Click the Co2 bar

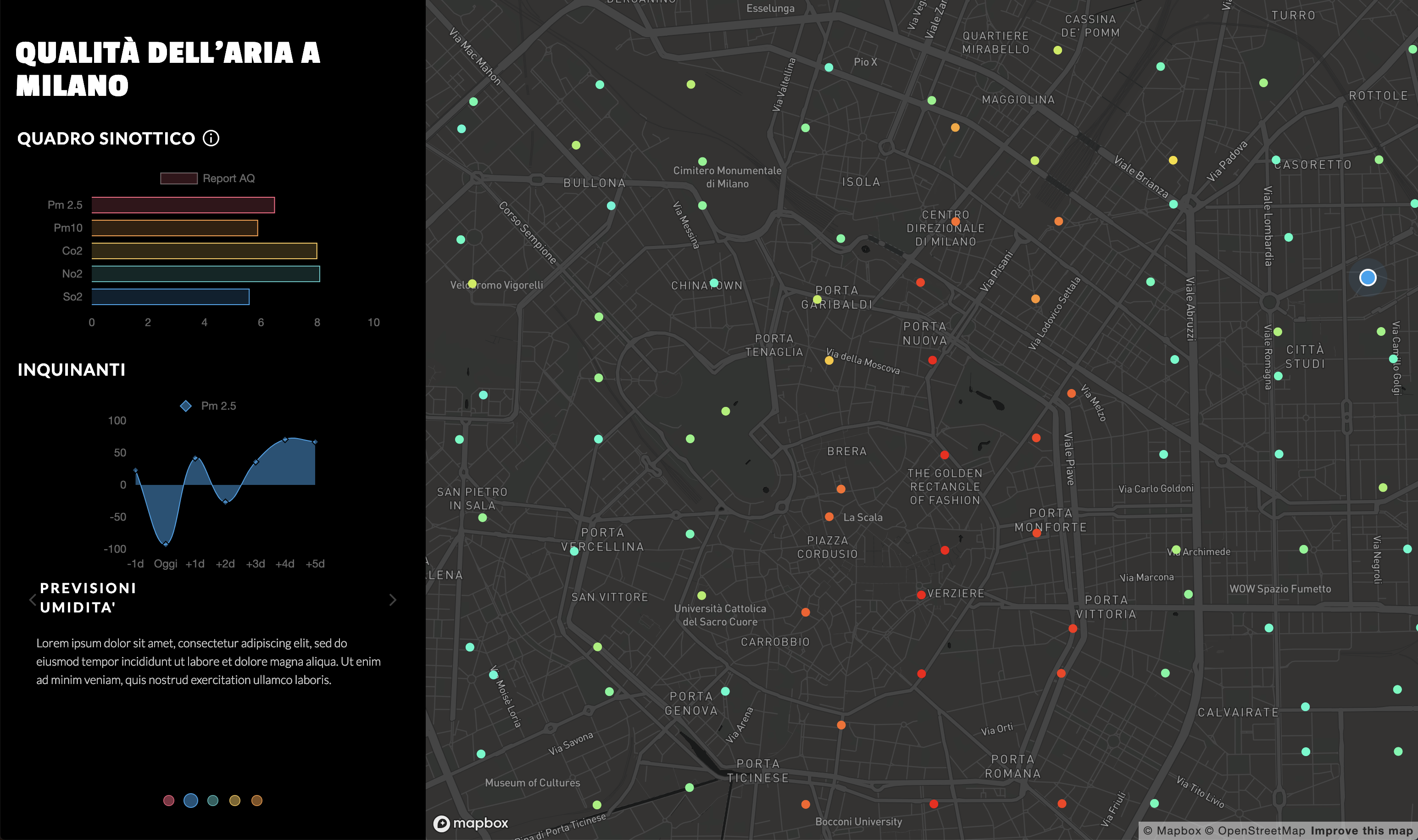pyautogui.click(x=204, y=251)
